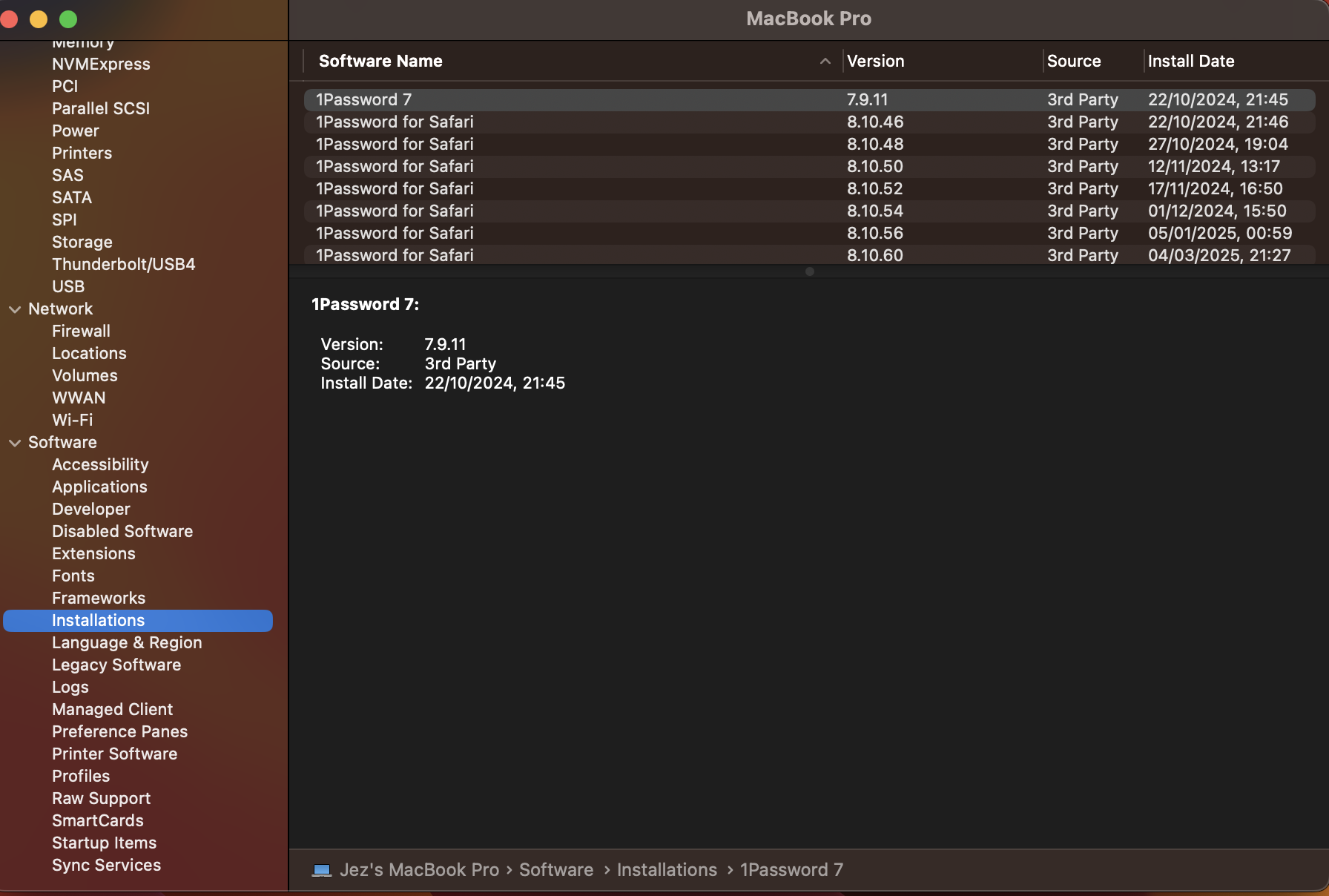Click the Software Name sort arrow

(x=825, y=62)
